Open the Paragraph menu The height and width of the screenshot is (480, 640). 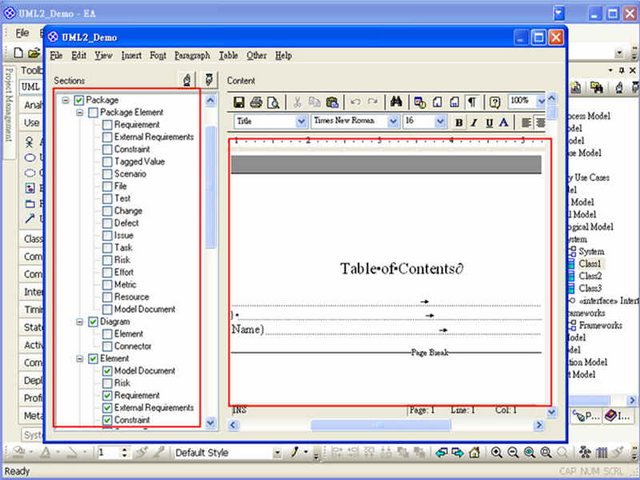(192, 56)
